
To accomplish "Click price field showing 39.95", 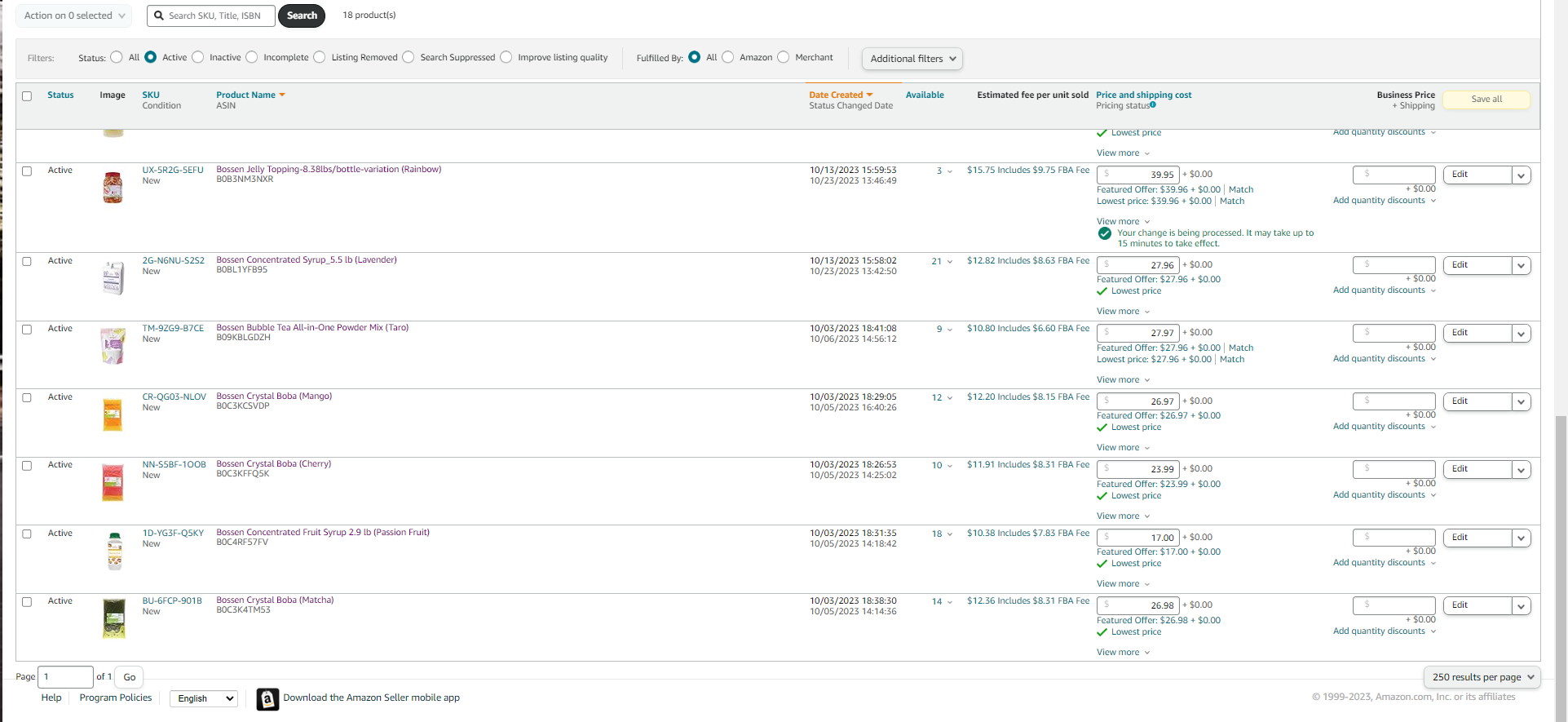I will click(x=1138, y=175).
